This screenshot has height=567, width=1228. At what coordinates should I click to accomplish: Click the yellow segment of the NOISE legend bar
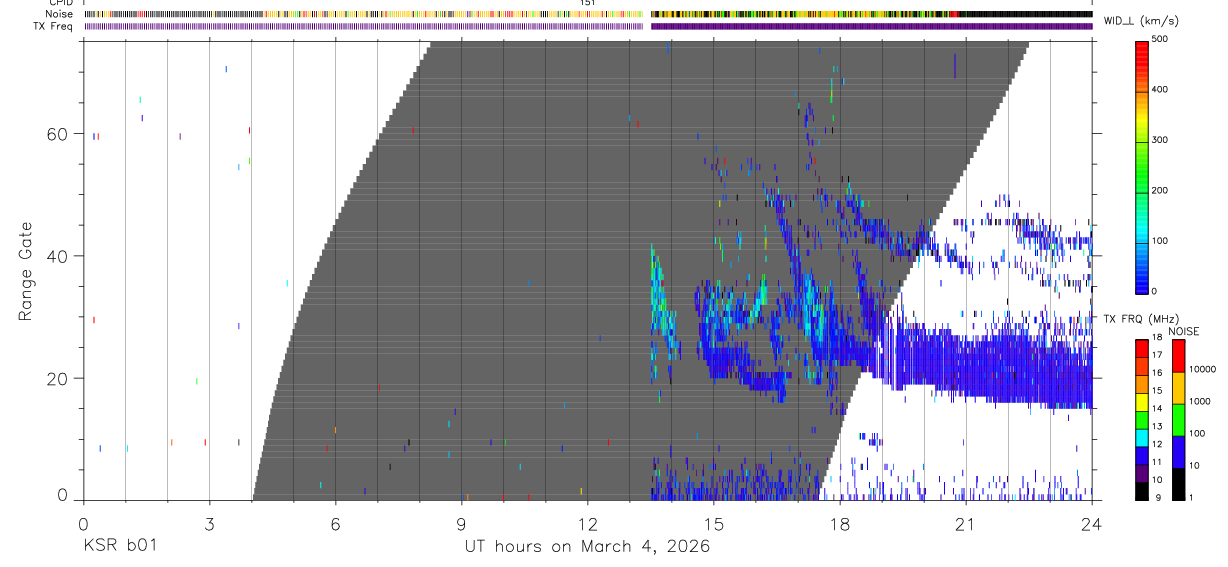point(1178,388)
